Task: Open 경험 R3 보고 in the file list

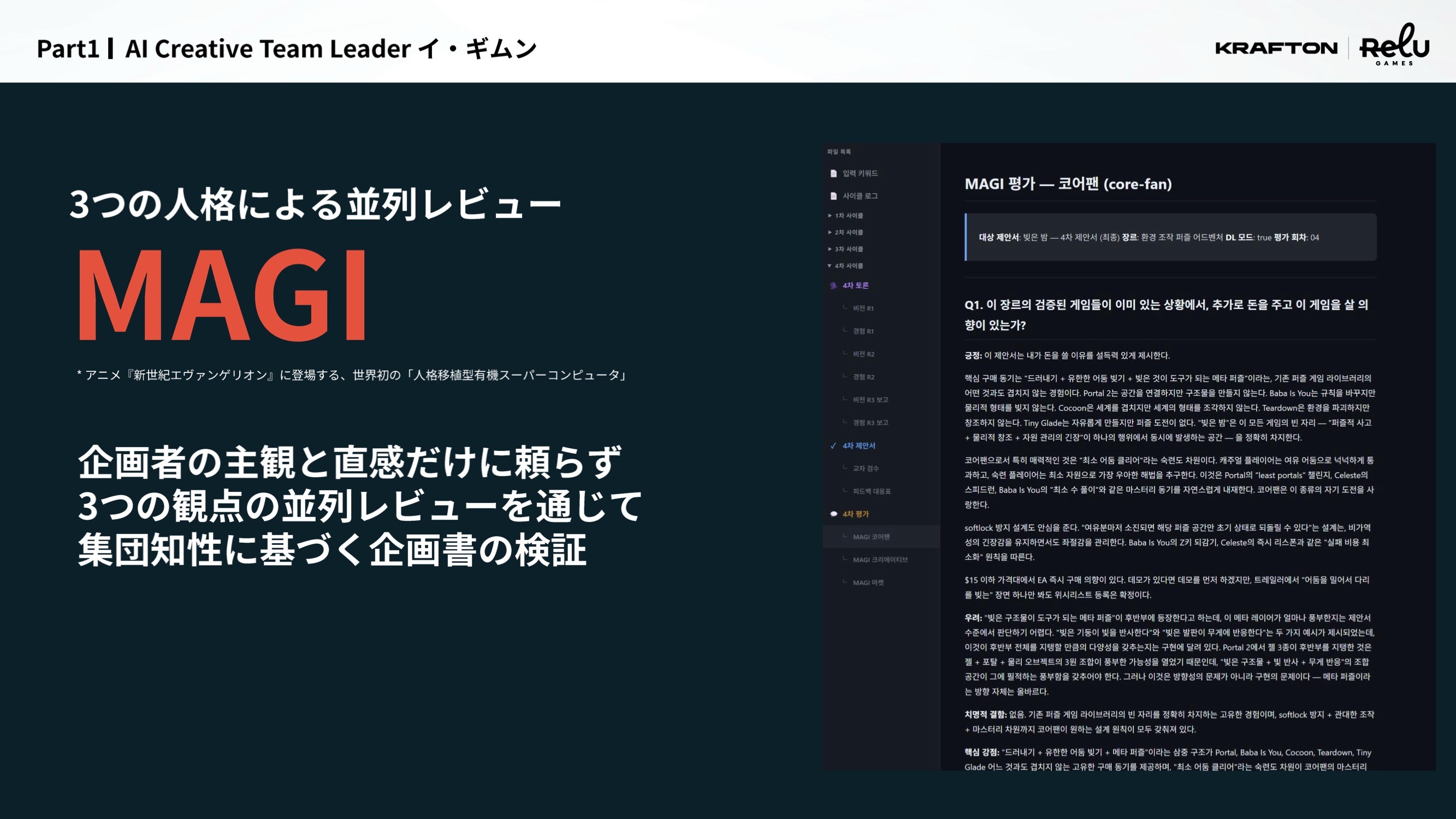Action: [871, 423]
